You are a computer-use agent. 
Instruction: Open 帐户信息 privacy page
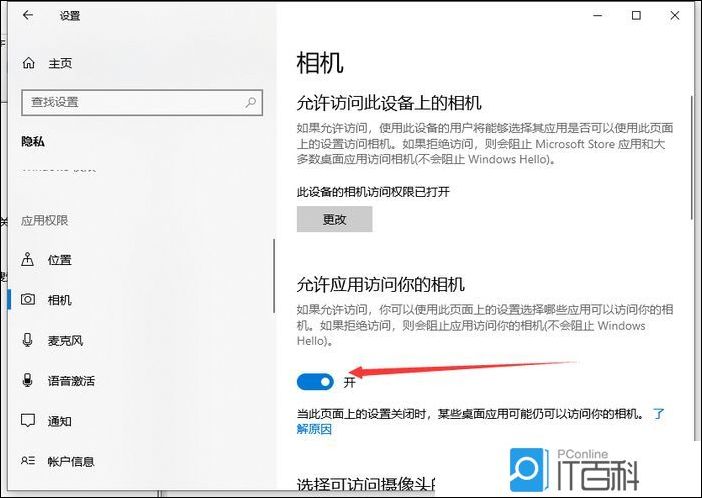(71, 461)
